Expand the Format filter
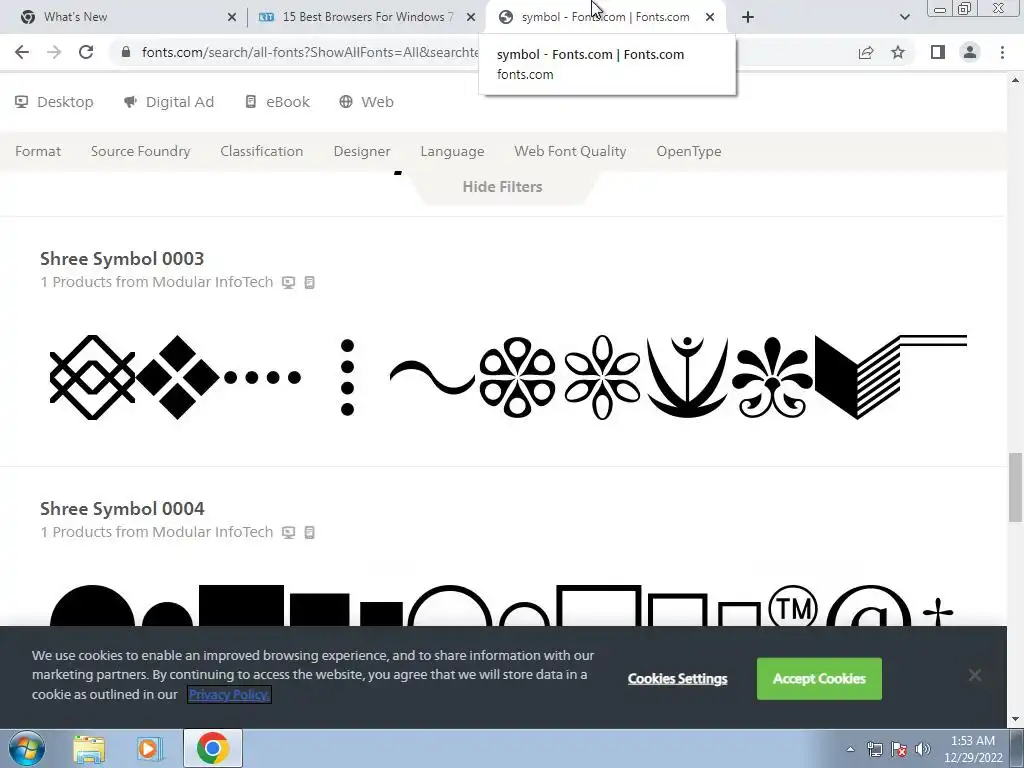1024x768 pixels. pyautogui.click(x=38, y=152)
